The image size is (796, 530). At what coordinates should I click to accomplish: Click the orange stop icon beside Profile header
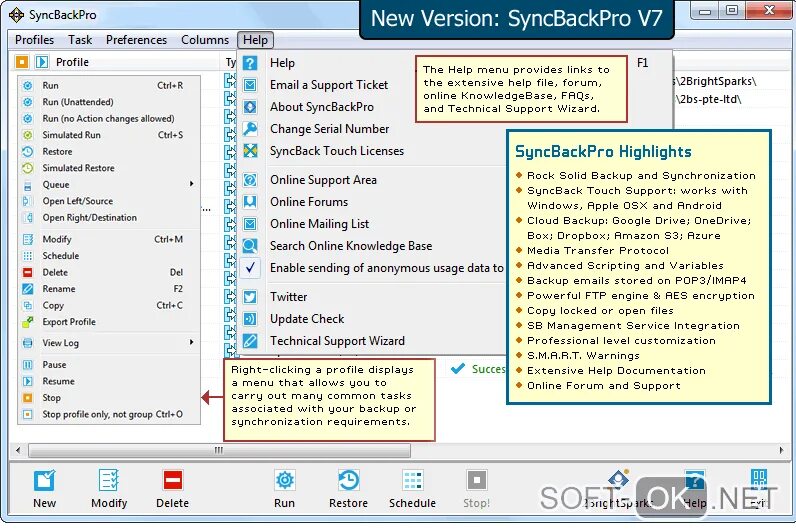22,62
